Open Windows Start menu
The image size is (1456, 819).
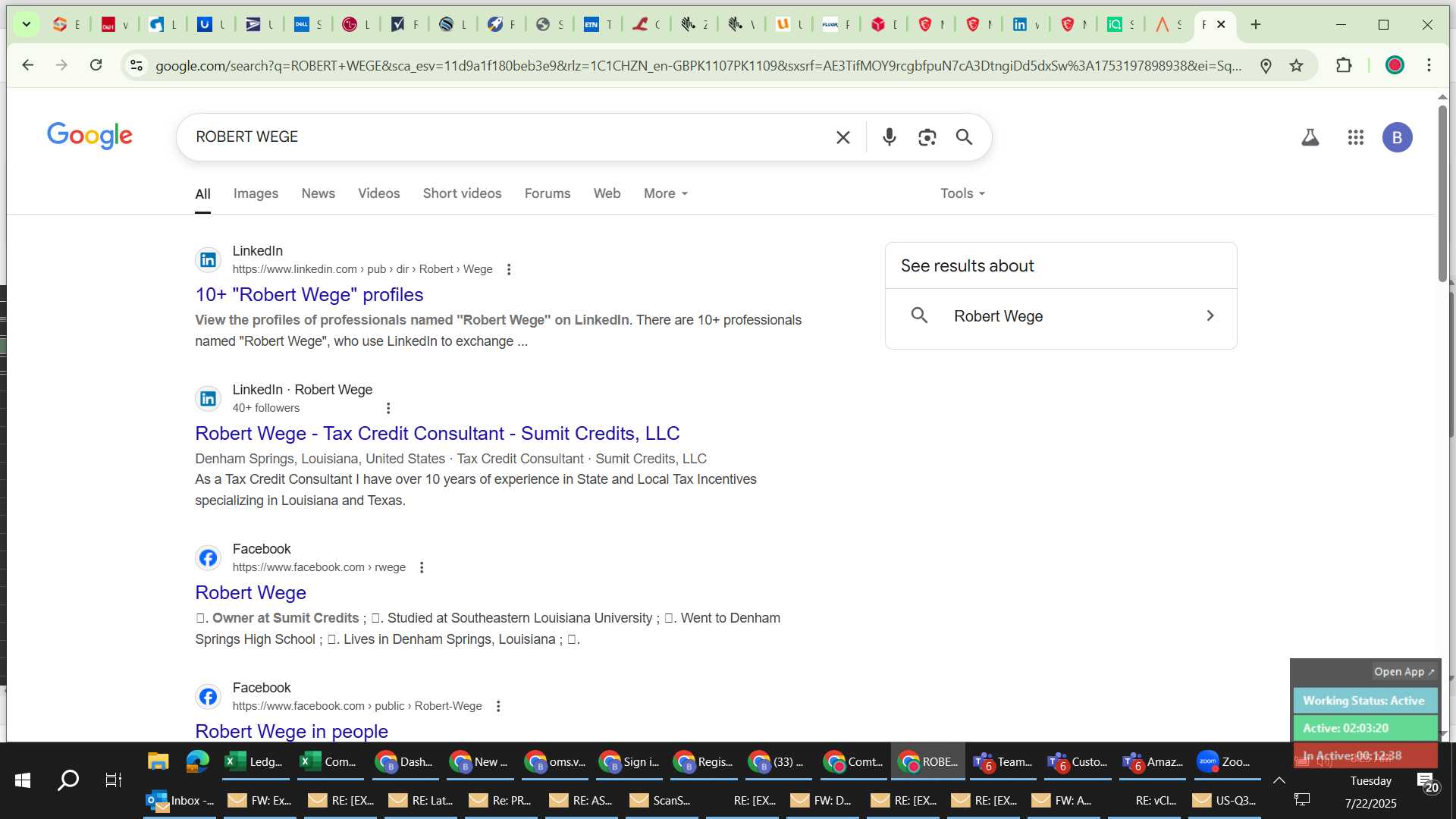click(x=23, y=780)
